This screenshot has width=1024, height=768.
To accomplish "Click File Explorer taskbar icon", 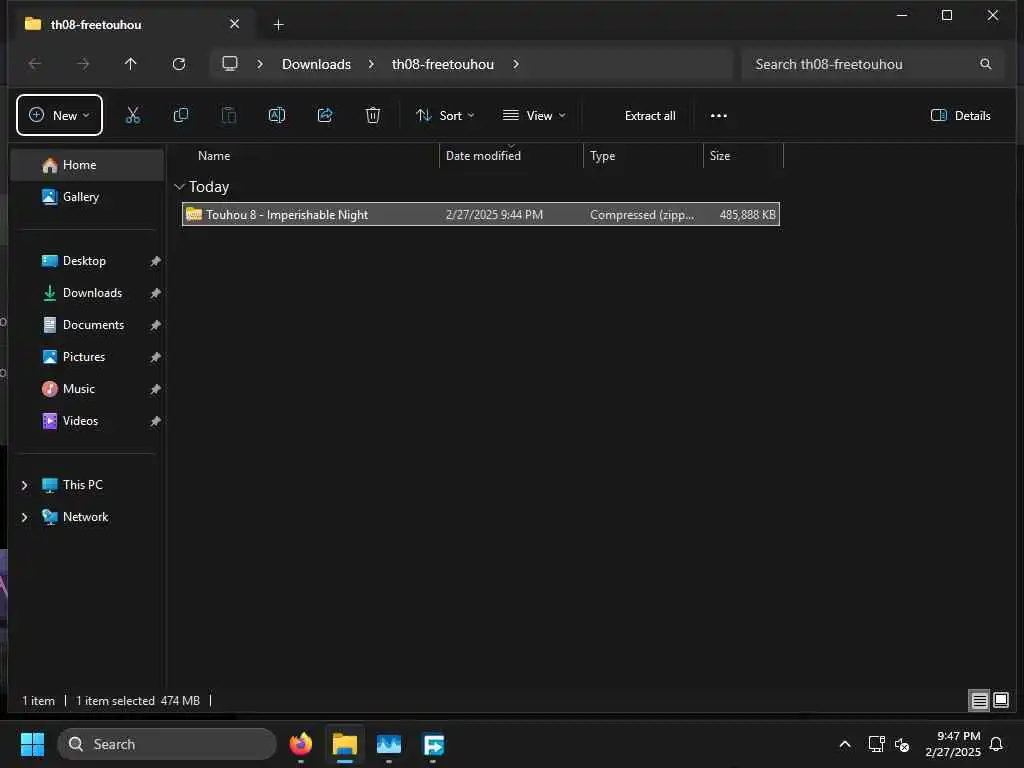I will (x=345, y=744).
